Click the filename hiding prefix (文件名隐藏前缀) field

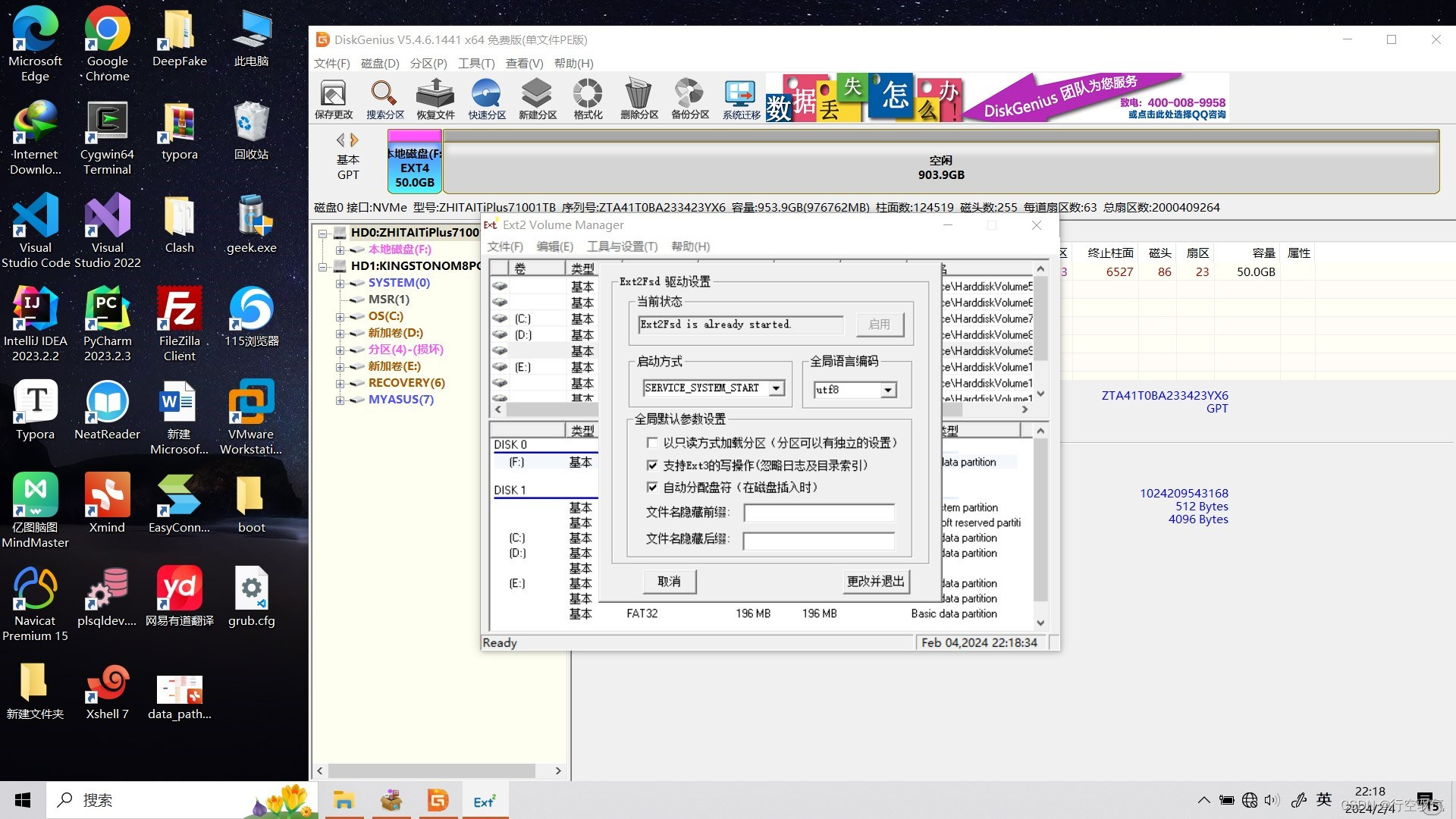tap(819, 513)
